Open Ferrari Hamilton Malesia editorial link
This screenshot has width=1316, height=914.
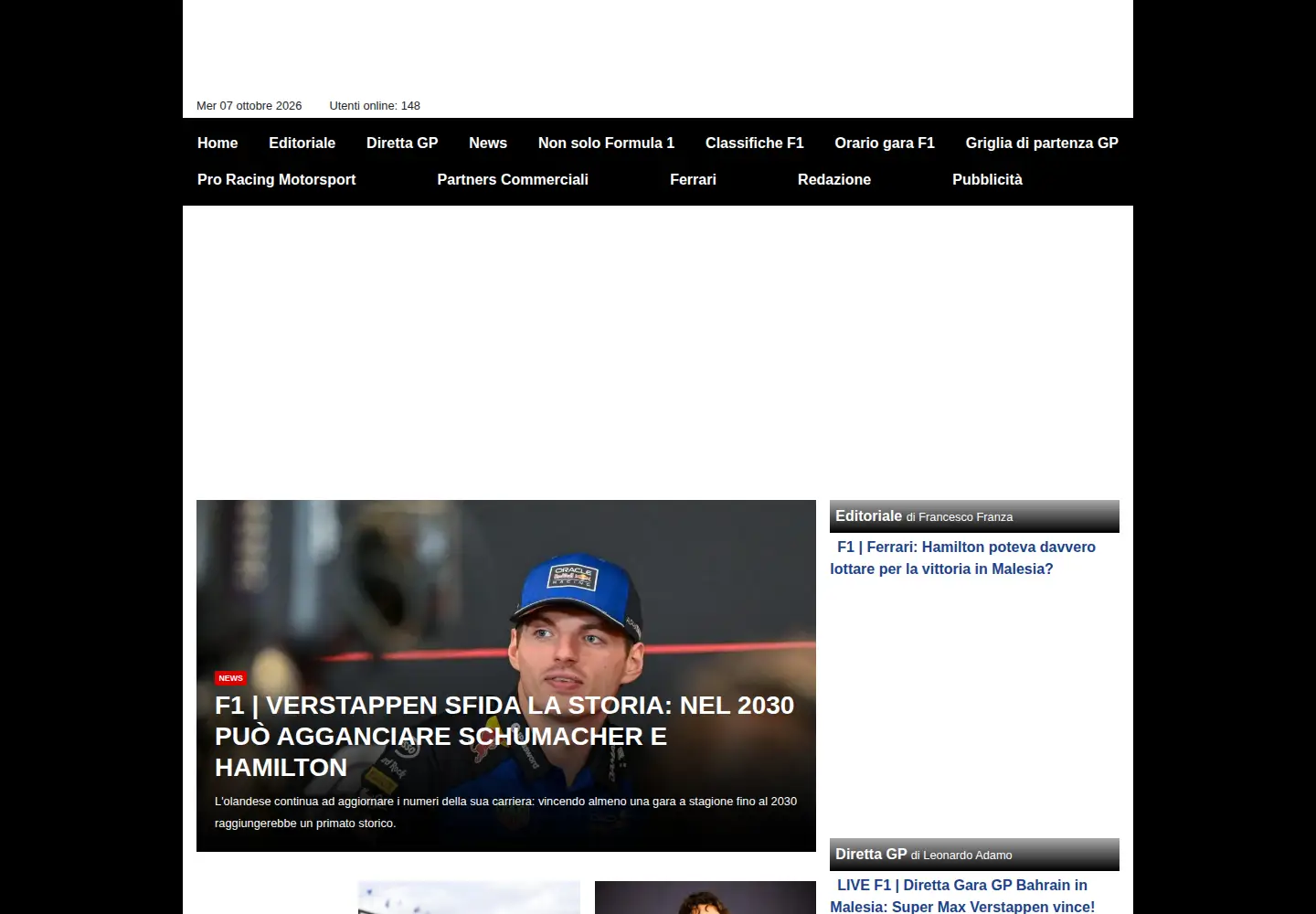[x=962, y=558]
